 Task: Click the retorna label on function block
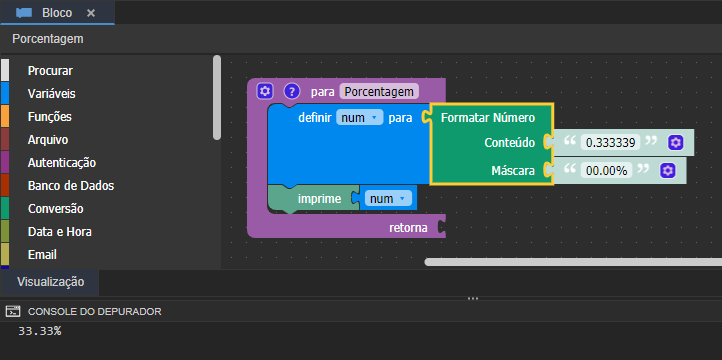(408, 228)
